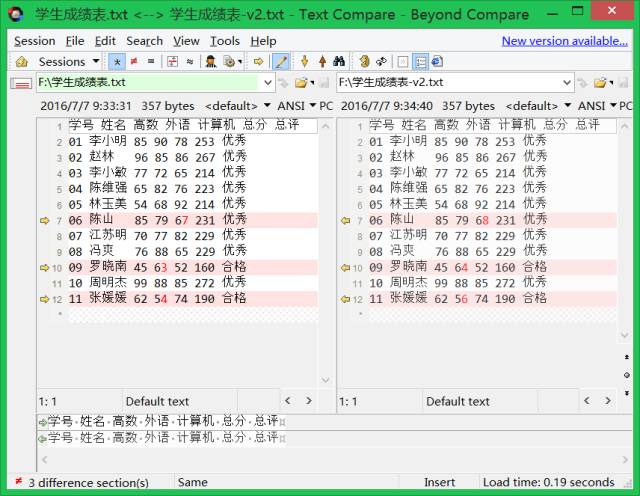Click the Copy to other side arrow icon
Viewport: 640px width, 496px height.
(258, 62)
